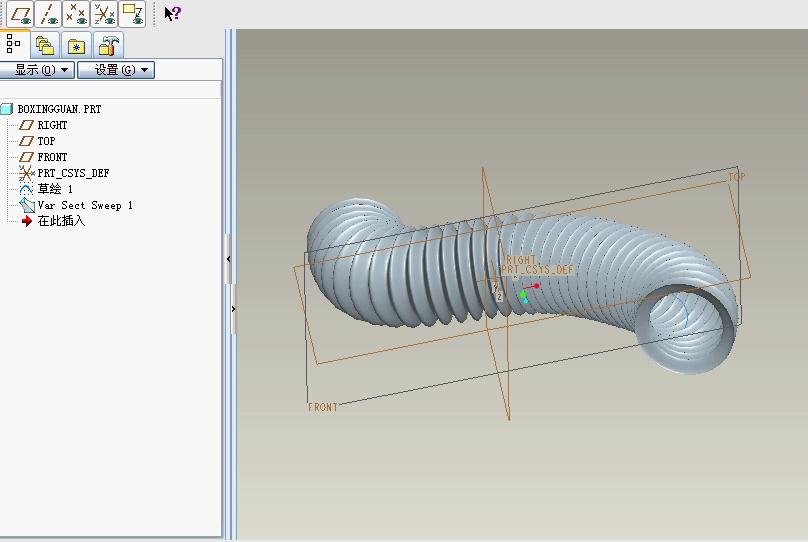
Task: Toggle datum axis display icon
Action: click(x=48, y=14)
